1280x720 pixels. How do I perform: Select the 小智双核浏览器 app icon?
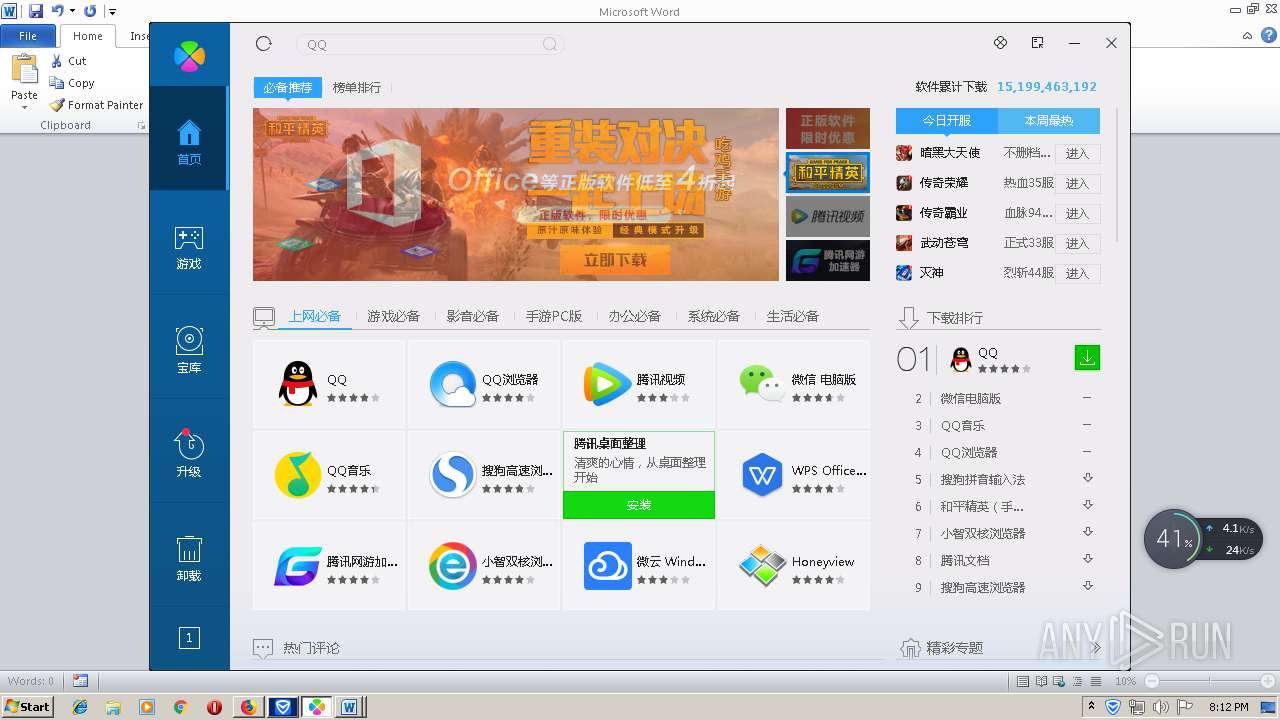pos(452,566)
